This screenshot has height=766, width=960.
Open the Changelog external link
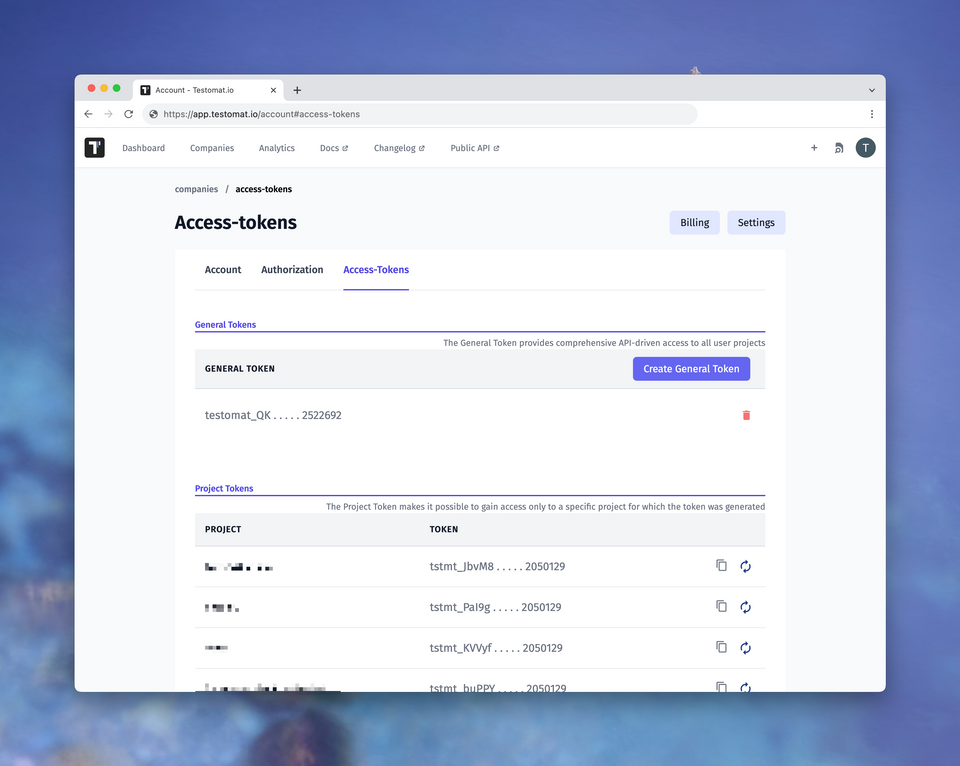399,148
